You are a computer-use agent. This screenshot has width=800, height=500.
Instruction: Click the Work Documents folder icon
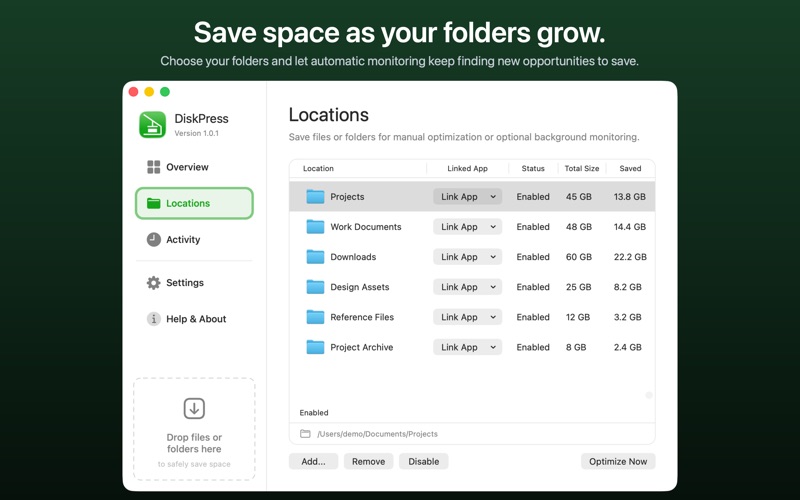(315, 227)
